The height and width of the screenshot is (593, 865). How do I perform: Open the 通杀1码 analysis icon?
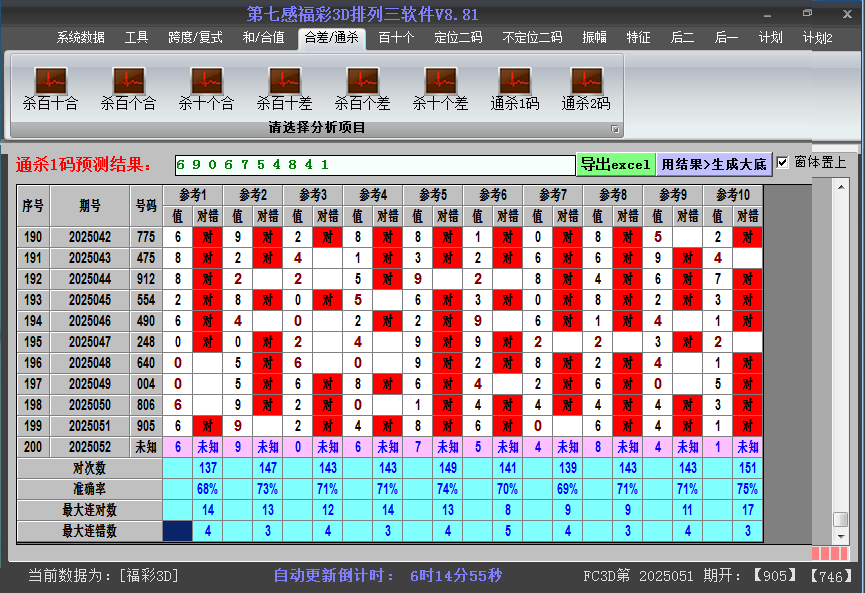tap(515, 89)
